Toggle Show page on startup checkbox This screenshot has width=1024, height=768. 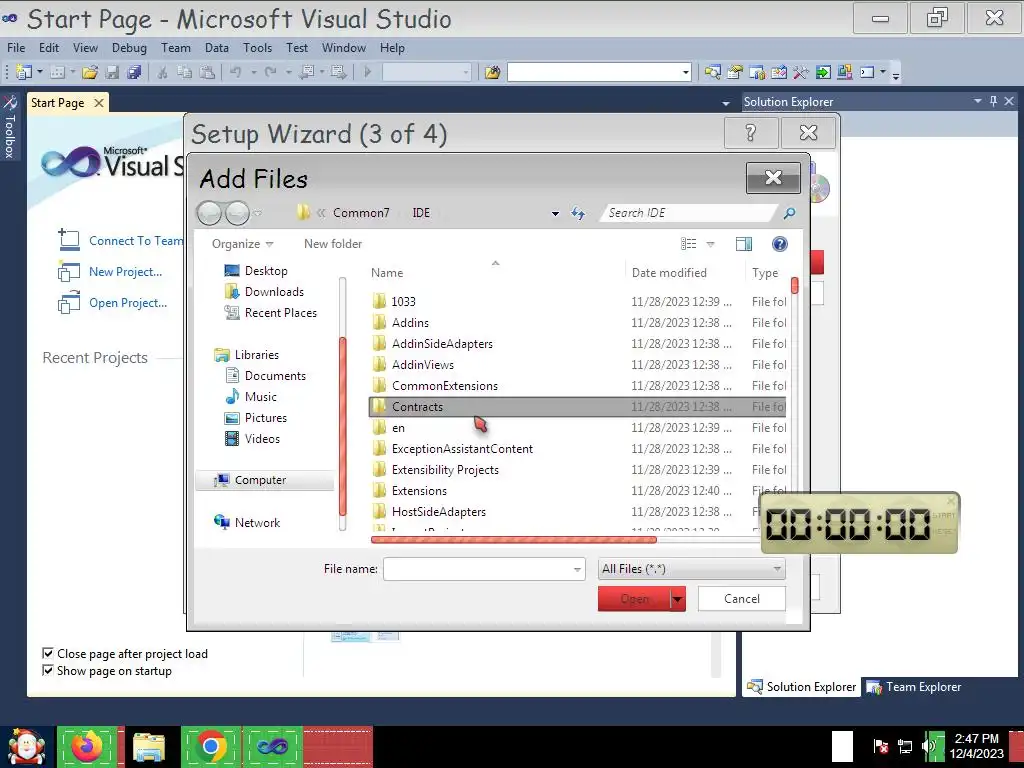48,670
